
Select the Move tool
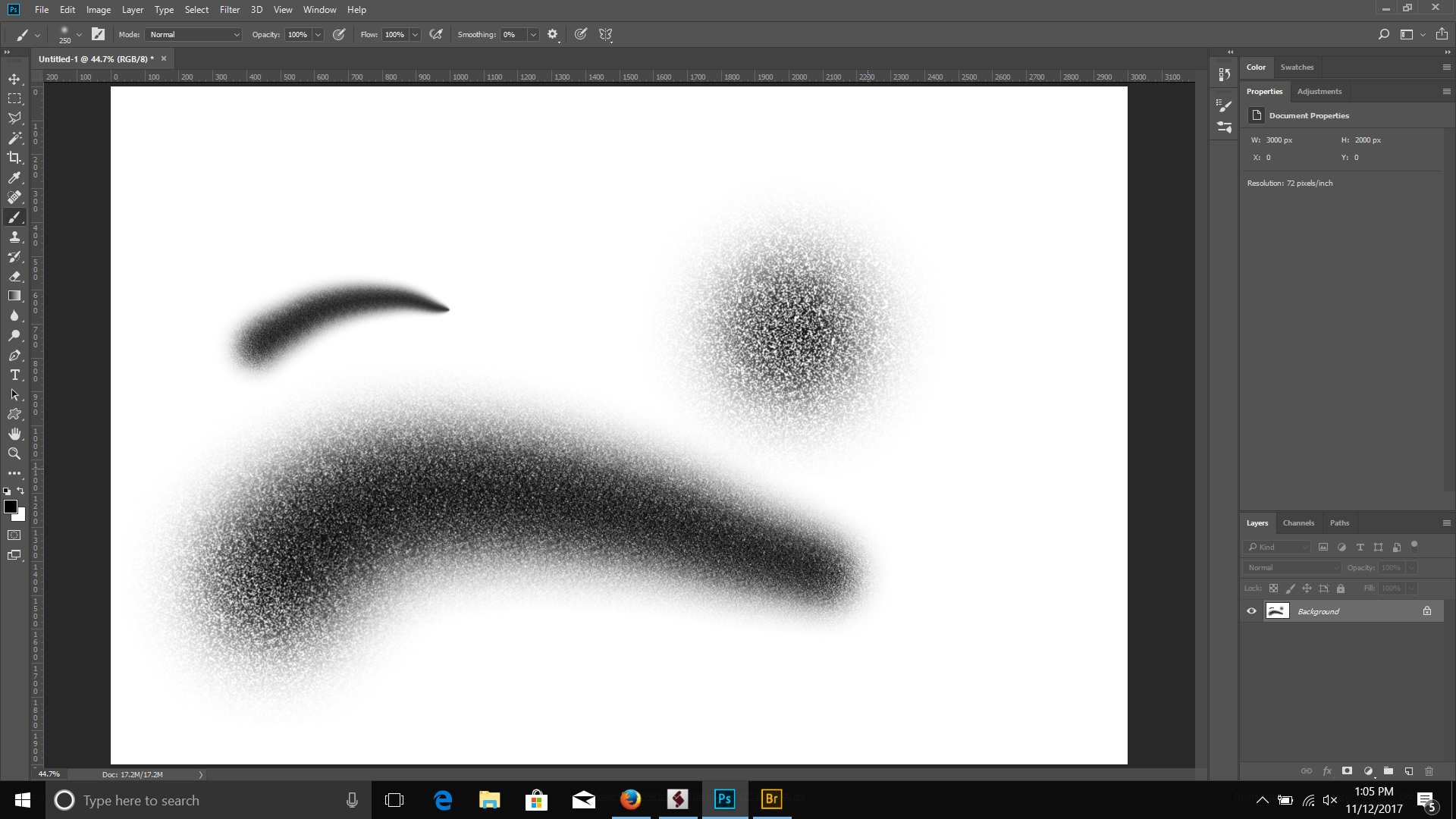14,78
